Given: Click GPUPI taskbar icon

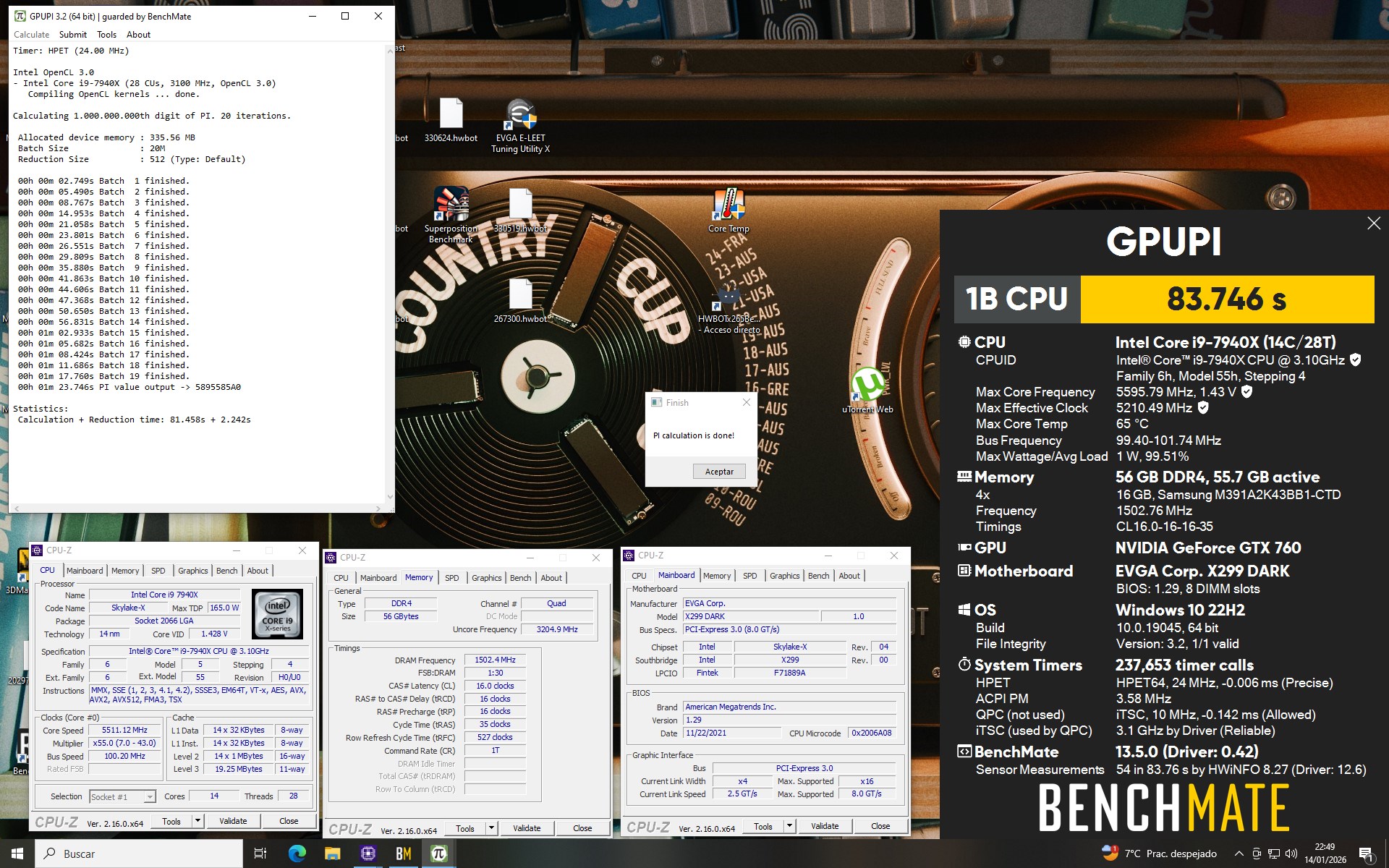Looking at the screenshot, I should tap(438, 854).
